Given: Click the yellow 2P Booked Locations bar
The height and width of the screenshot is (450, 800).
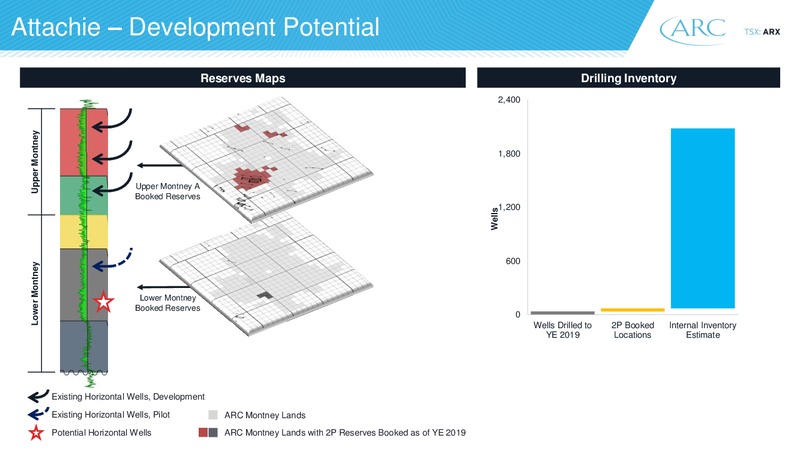Looking at the screenshot, I should [633, 310].
